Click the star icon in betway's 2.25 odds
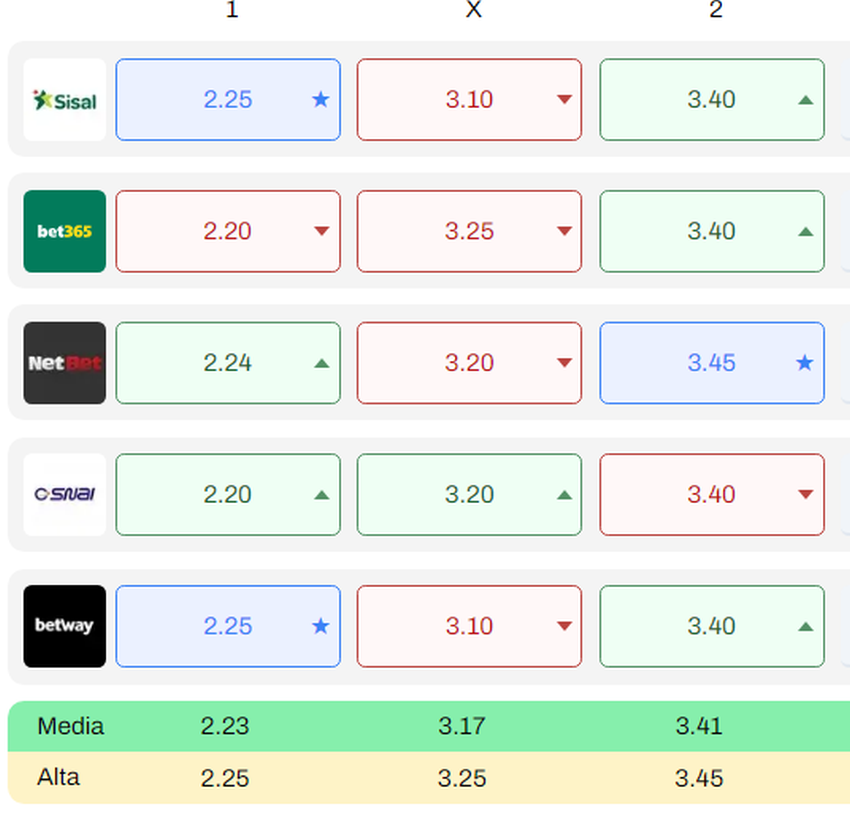Viewport: 850px width, 837px height. point(320,626)
